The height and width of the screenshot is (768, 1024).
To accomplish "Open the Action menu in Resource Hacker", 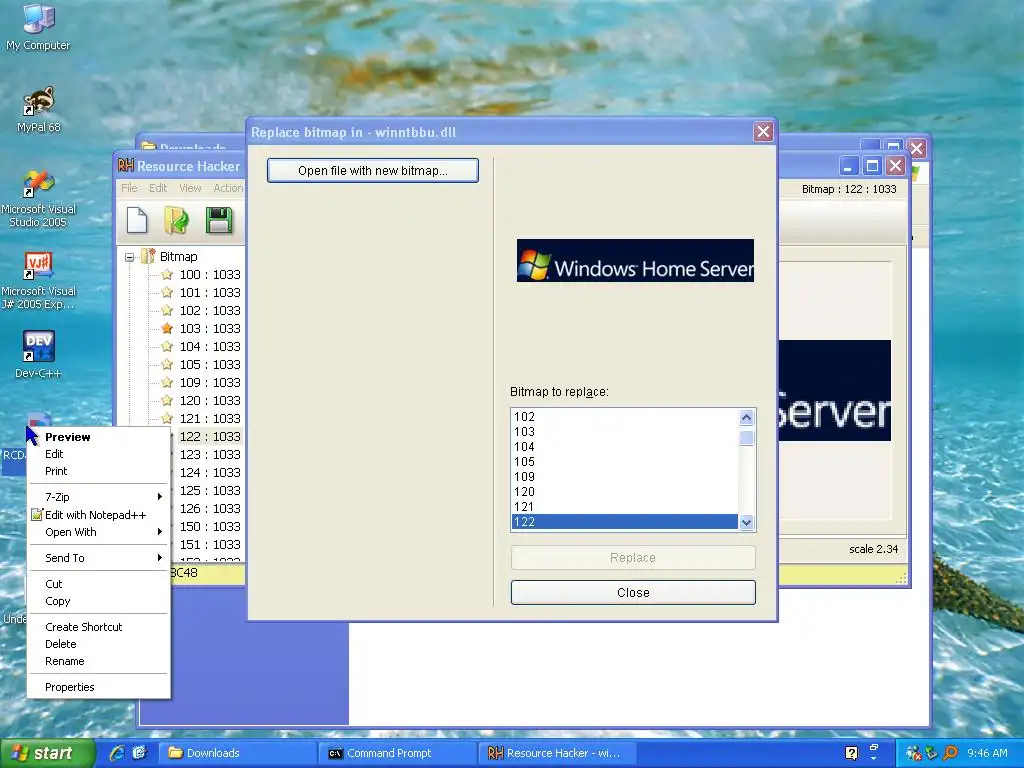I will pyautogui.click(x=228, y=188).
